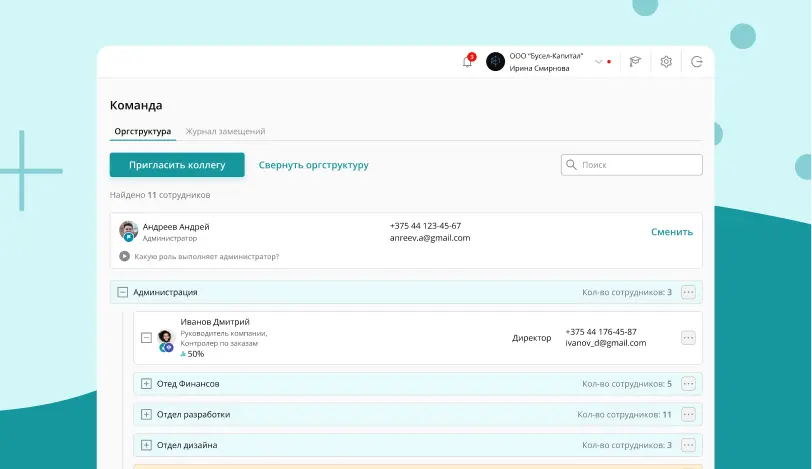Image resolution: width=812 pixels, height=469 pixels.
Task: Click the Найдено 11 сотрудников text
Action: (x=160, y=195)
